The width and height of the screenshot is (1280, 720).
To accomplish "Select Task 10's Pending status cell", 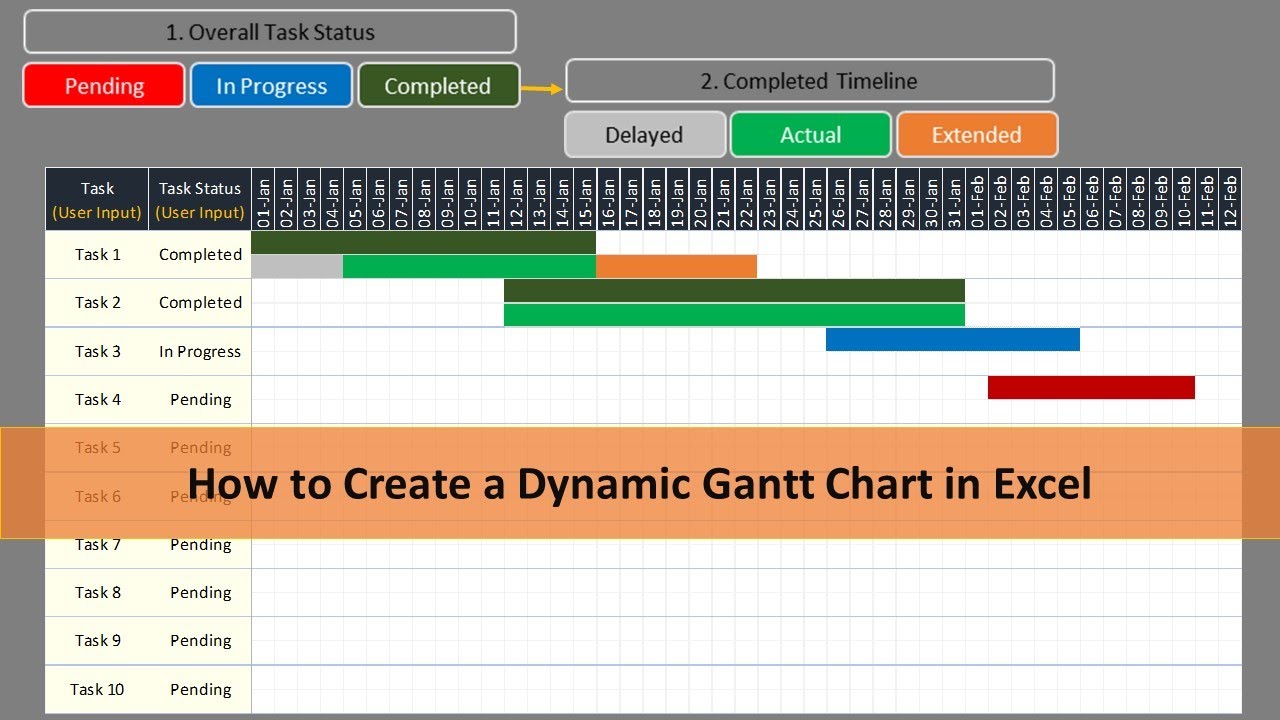I will 200,690.
